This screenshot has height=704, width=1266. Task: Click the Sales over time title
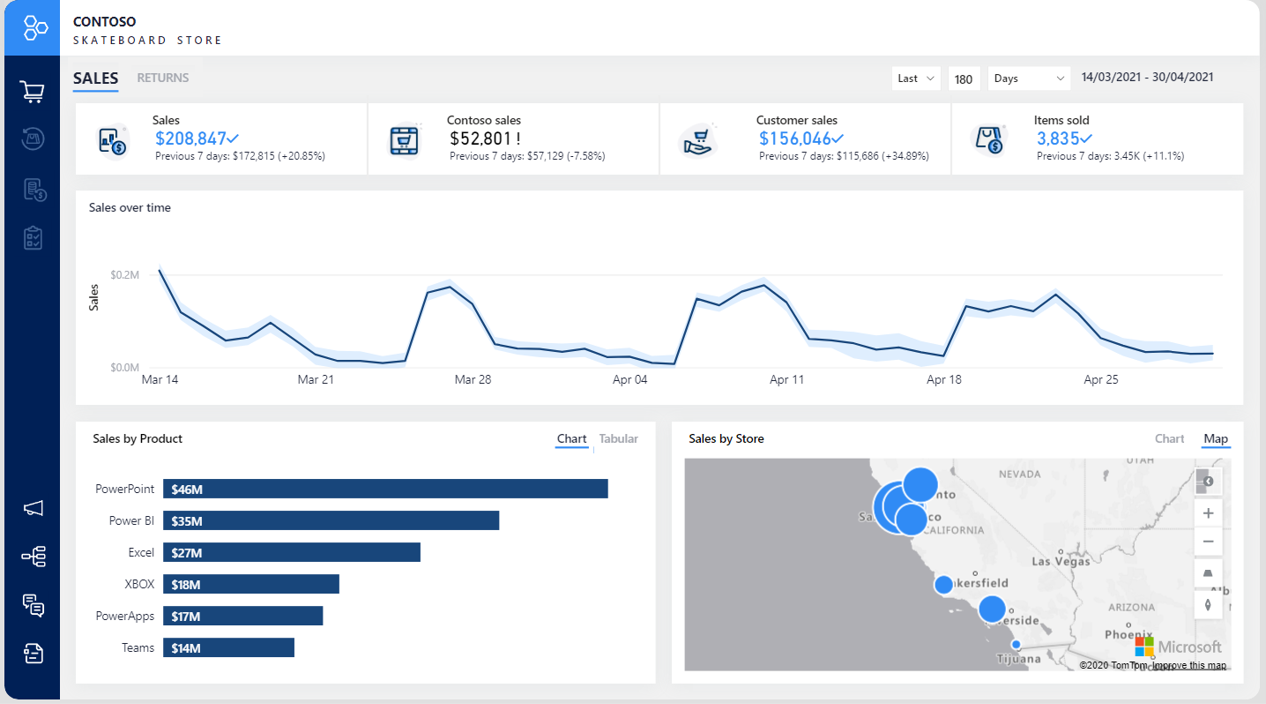(x=130, y=208)
